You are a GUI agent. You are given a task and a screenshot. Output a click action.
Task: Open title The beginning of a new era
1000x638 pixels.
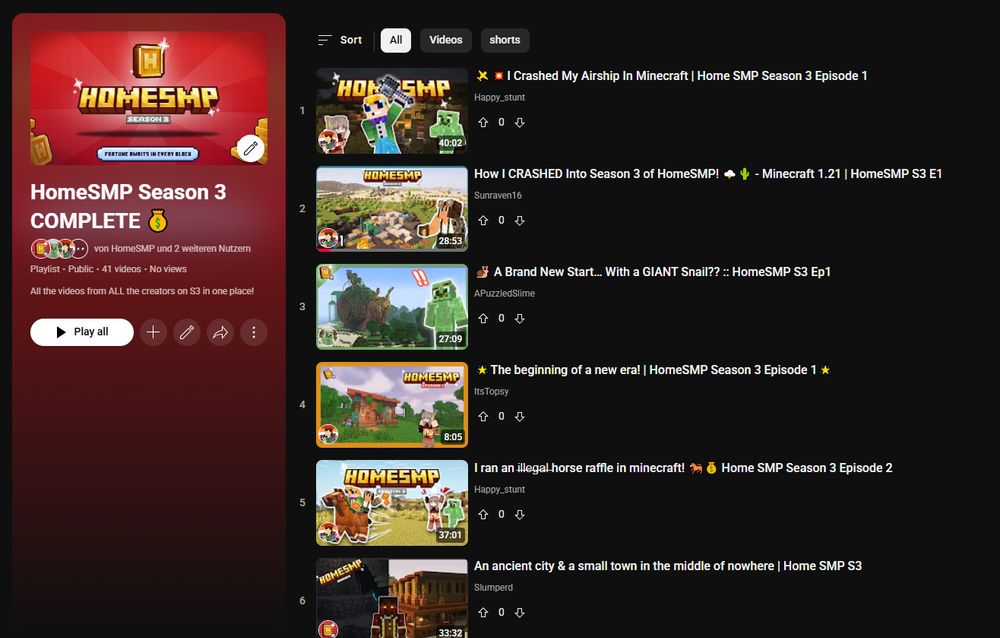[653, 370]
